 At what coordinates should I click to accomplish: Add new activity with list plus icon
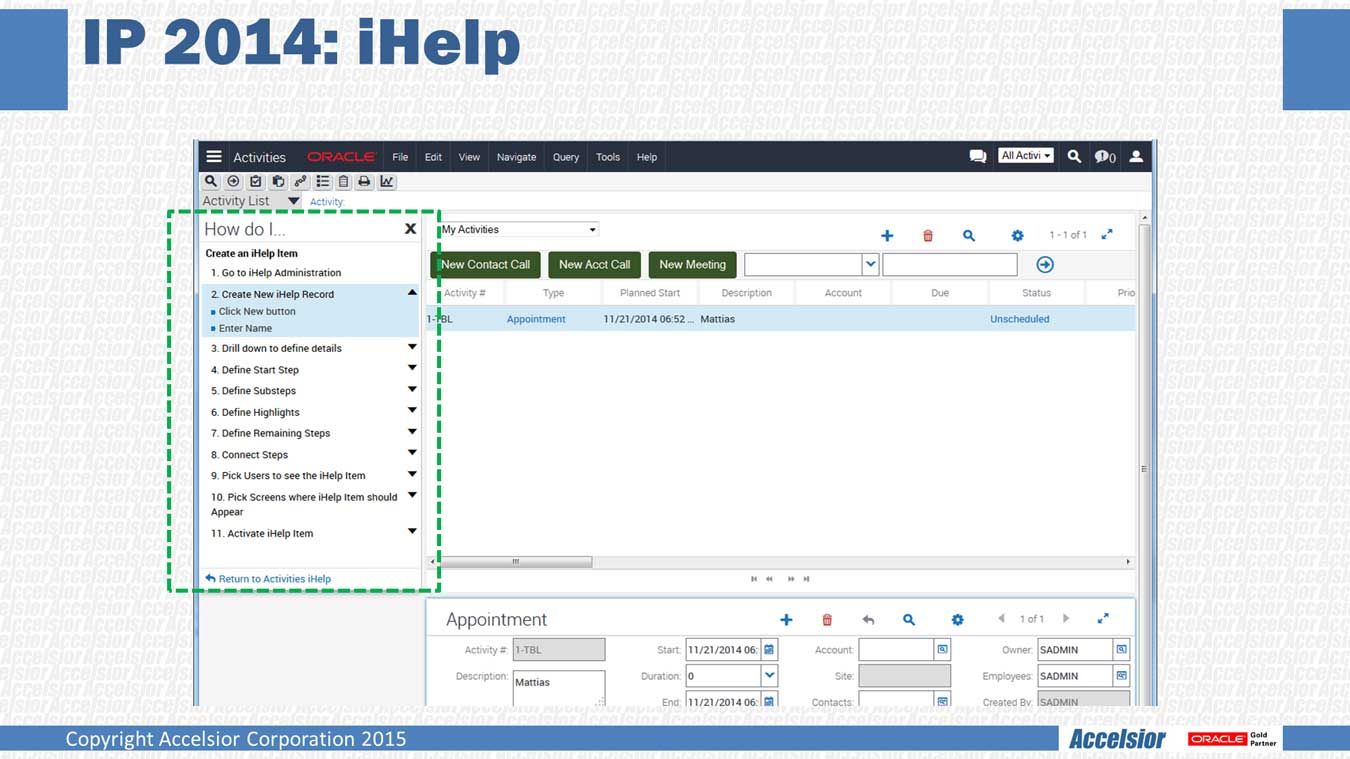pyautogui.click(x=887, y=236)
